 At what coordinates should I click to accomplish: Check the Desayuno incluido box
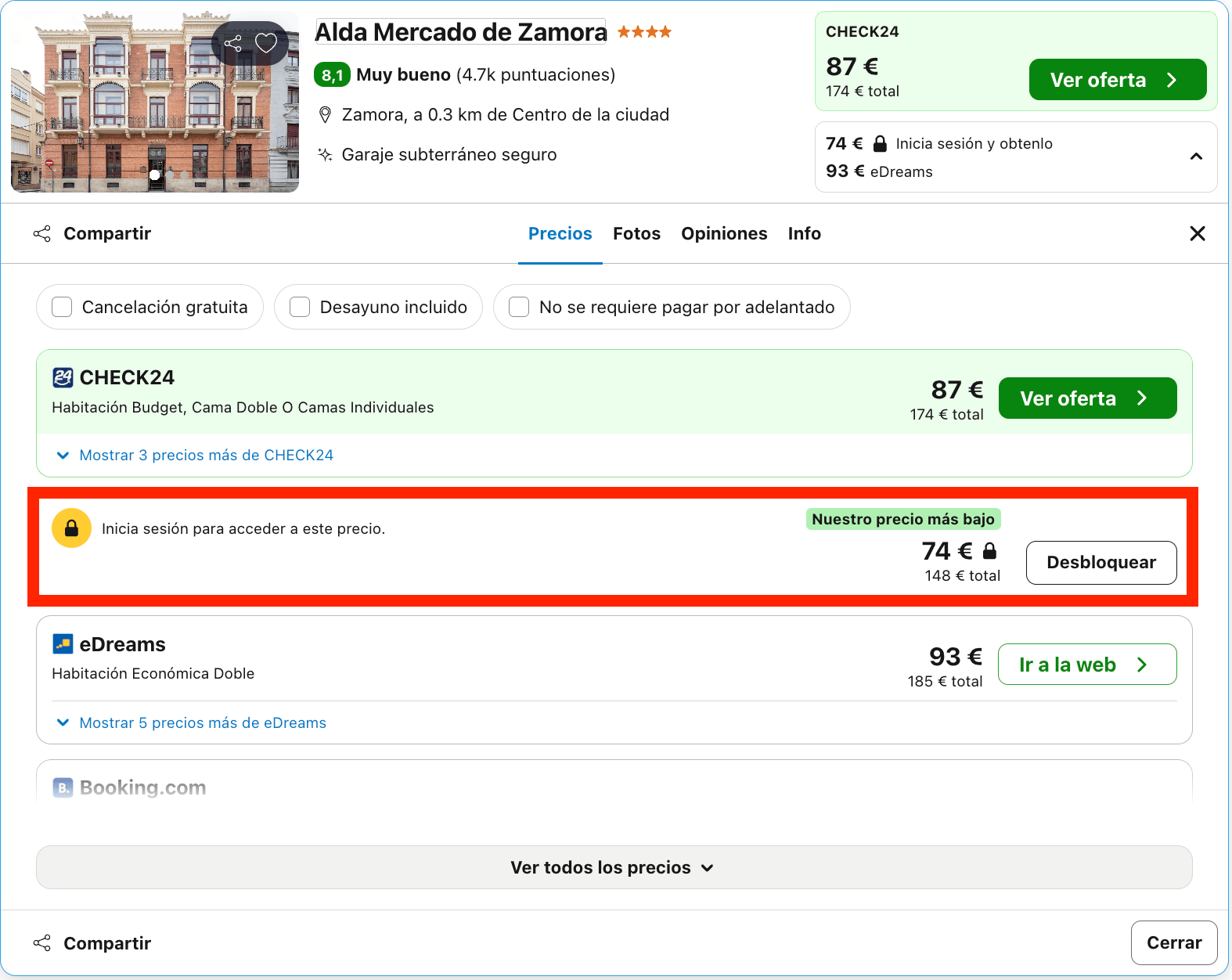[x=300, y=307]
